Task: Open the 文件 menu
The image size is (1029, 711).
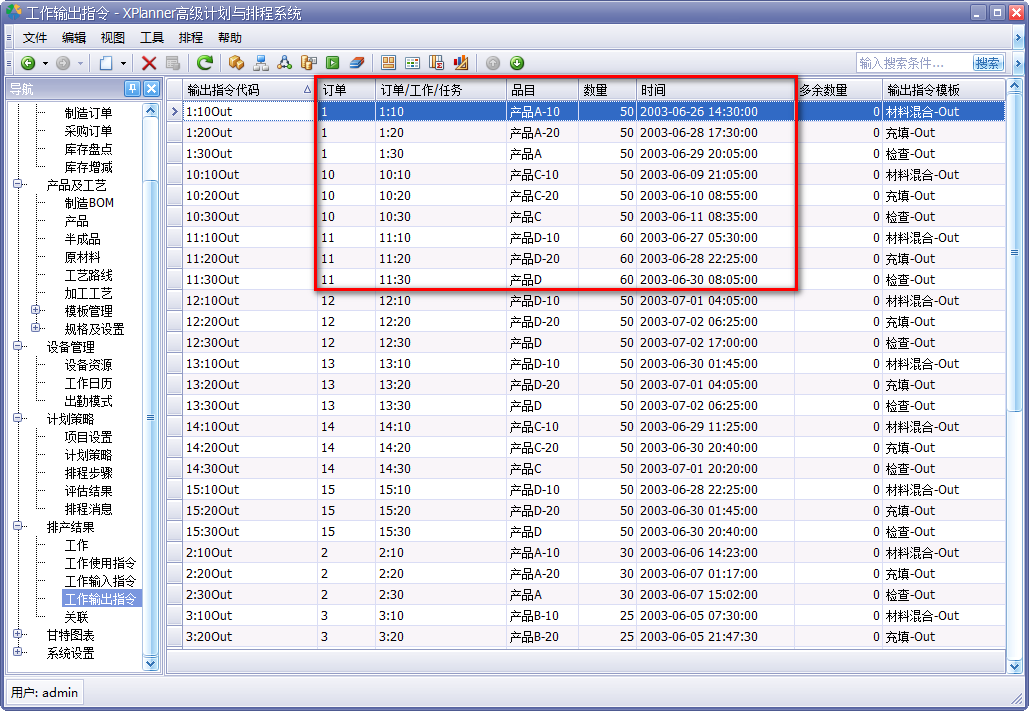Action: pyautogui.click(x=35, y=37)
